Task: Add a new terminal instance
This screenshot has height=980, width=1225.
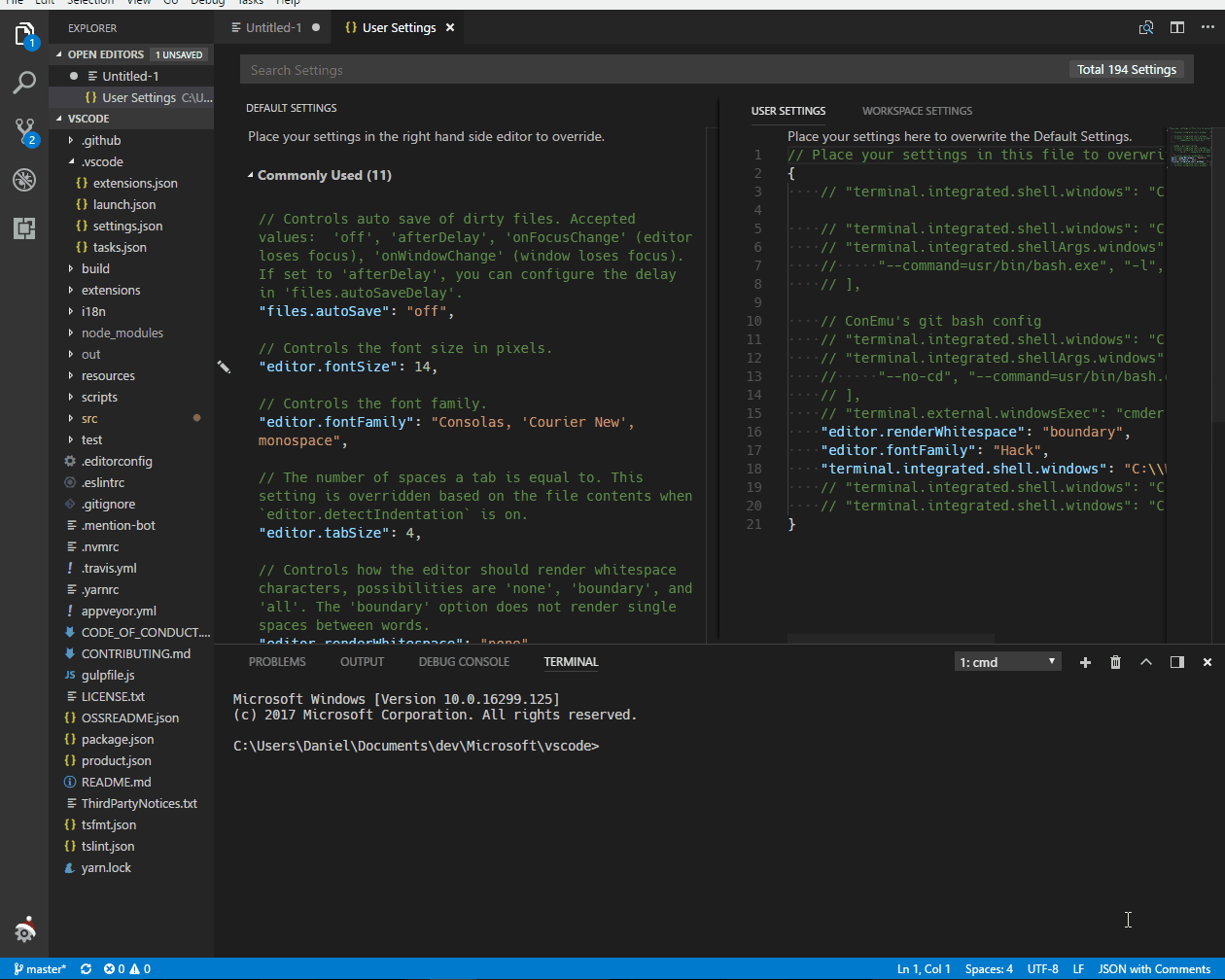Action: [x=1085, y=662]
